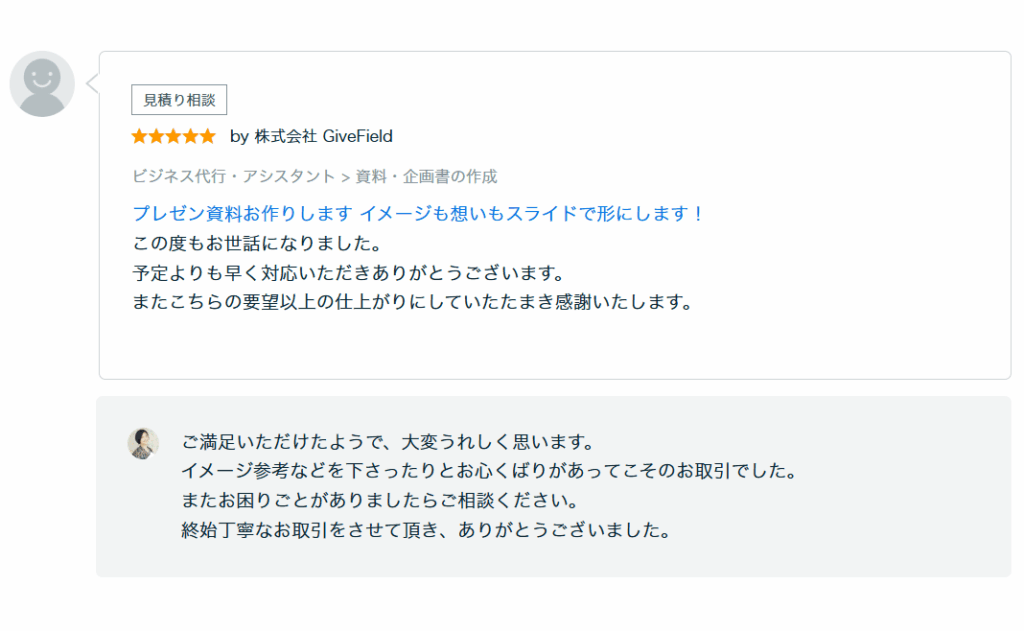
Task: Click the fourth orange rating star
Action: tap(190, 137)
